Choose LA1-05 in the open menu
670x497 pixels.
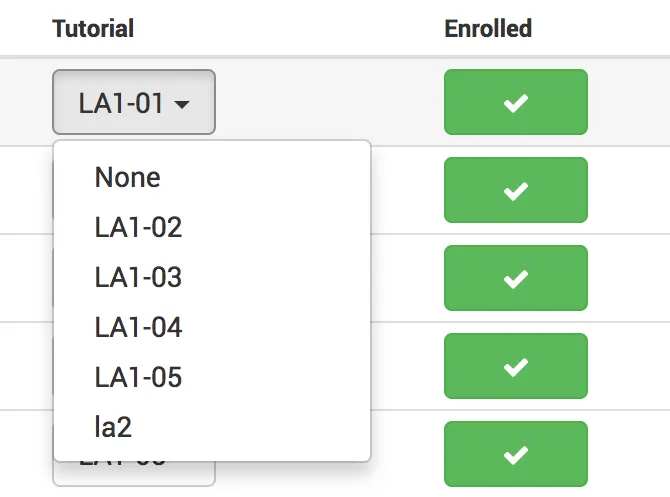138,377
